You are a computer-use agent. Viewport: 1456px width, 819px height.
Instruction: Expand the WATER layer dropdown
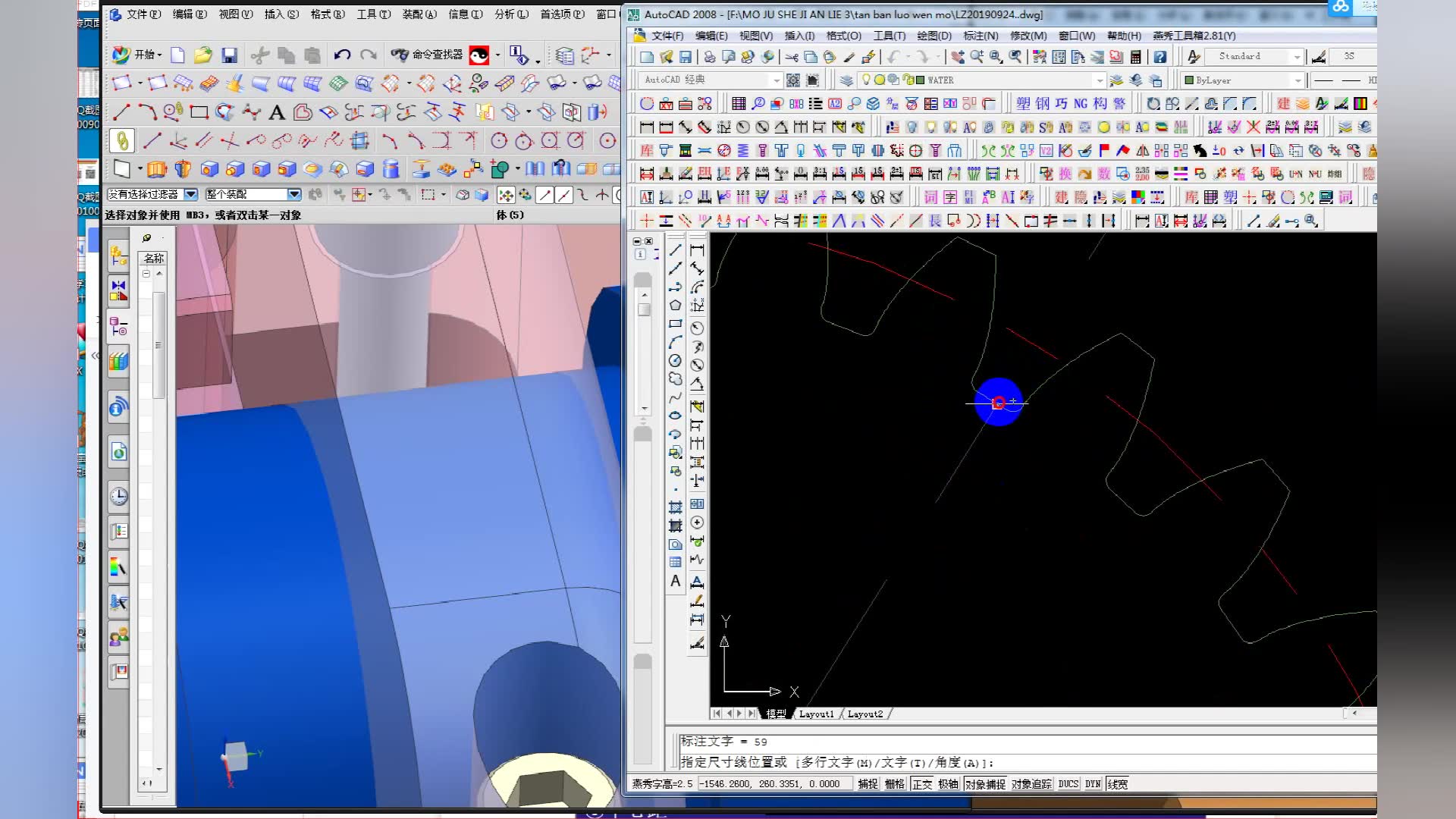point(1099,80)
